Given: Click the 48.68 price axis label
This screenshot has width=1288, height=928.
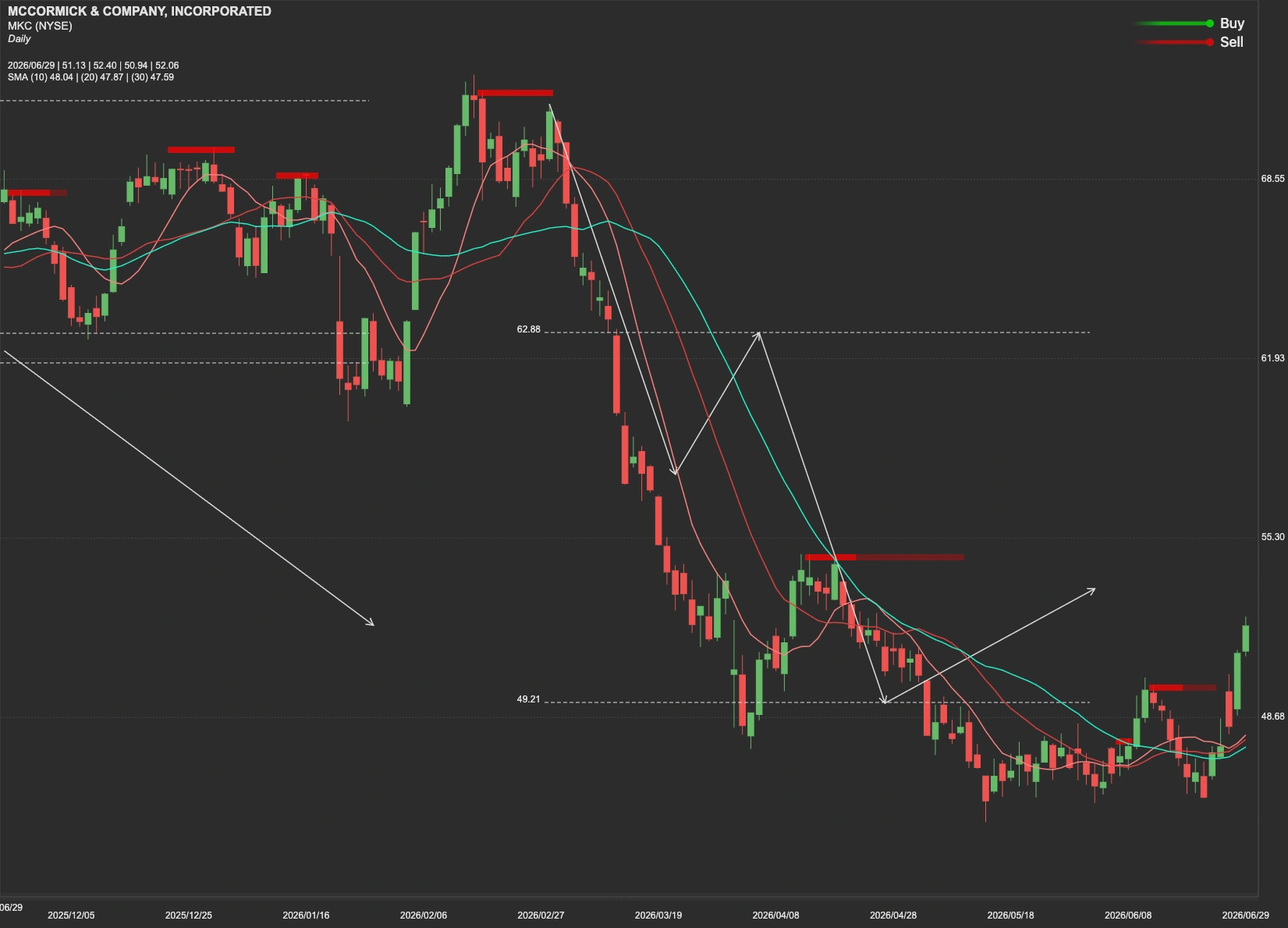Looking at the screenshot, I should pos(1272,716).
